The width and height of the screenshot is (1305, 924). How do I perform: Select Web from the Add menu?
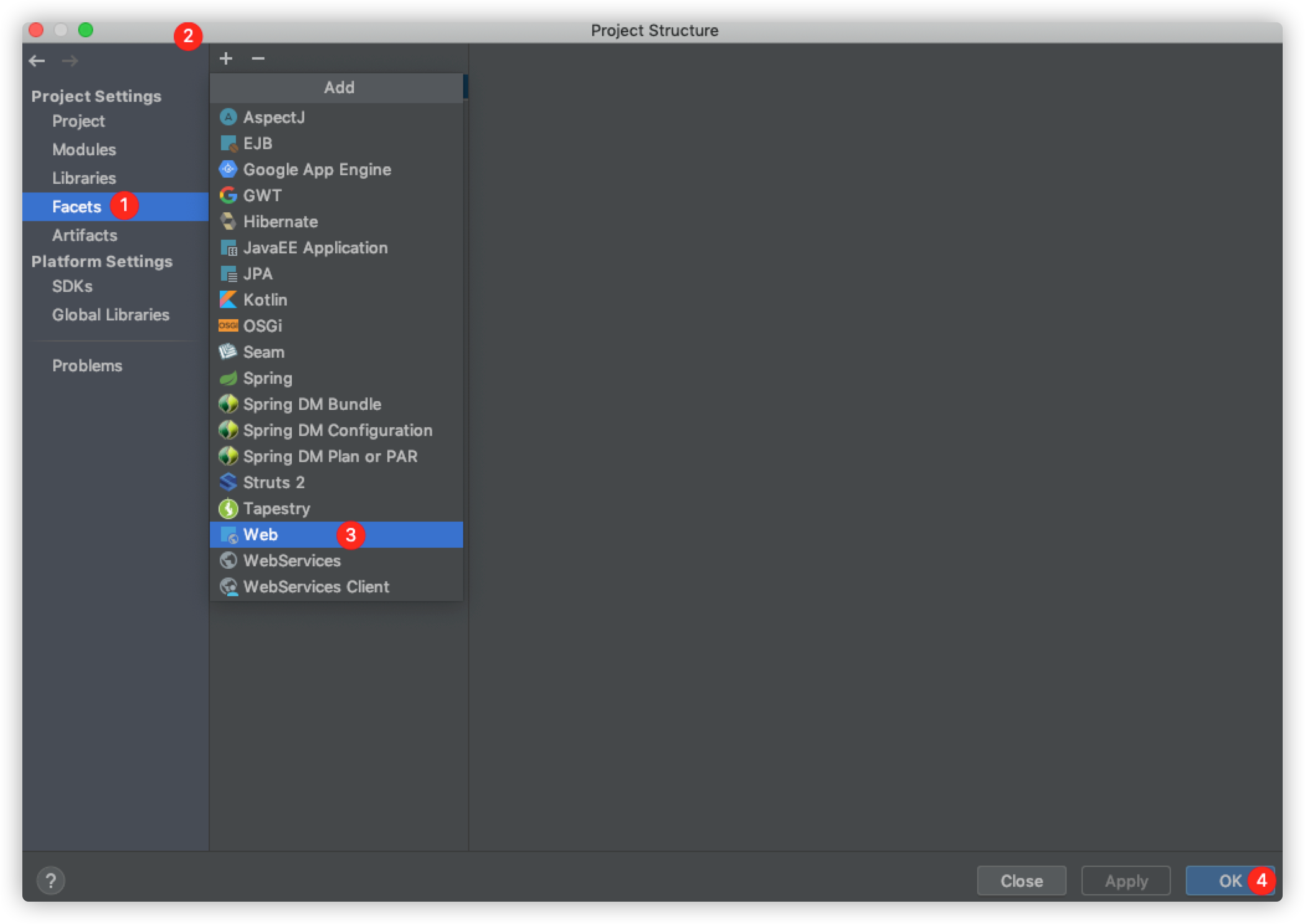[x=261, y=535]
